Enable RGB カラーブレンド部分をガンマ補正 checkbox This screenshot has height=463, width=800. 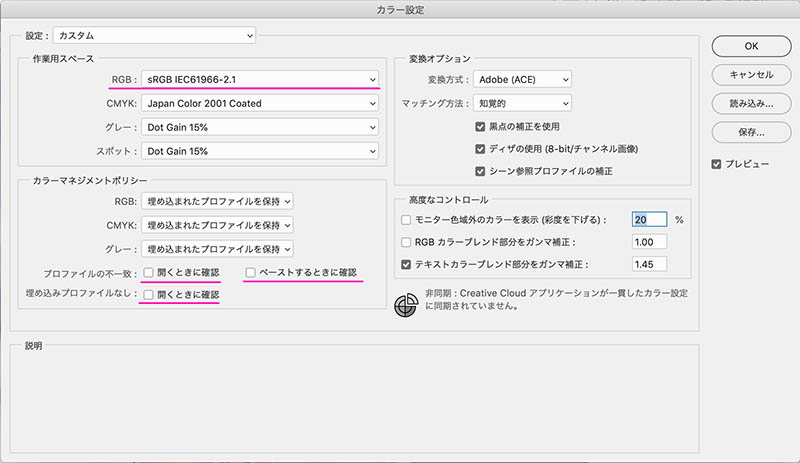click(x=406, y=242)
